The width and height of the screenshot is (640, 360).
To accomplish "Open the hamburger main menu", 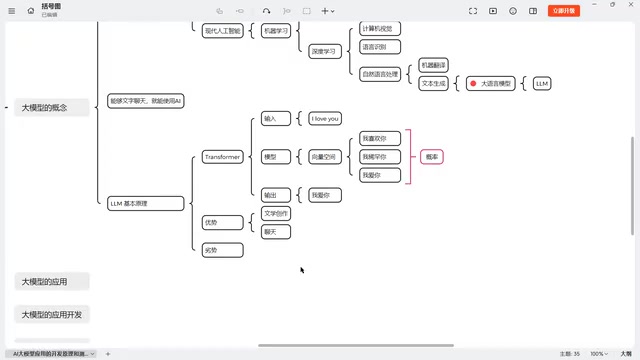I will coord(11,11).
